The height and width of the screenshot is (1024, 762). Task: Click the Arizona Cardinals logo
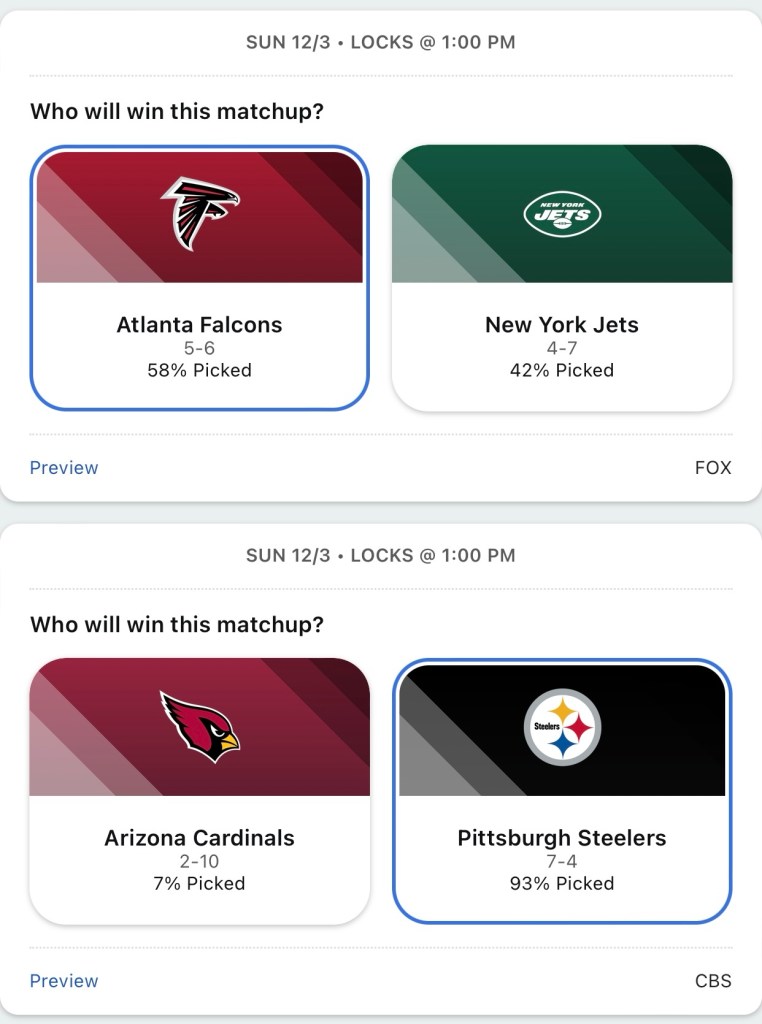coord(200,727)
